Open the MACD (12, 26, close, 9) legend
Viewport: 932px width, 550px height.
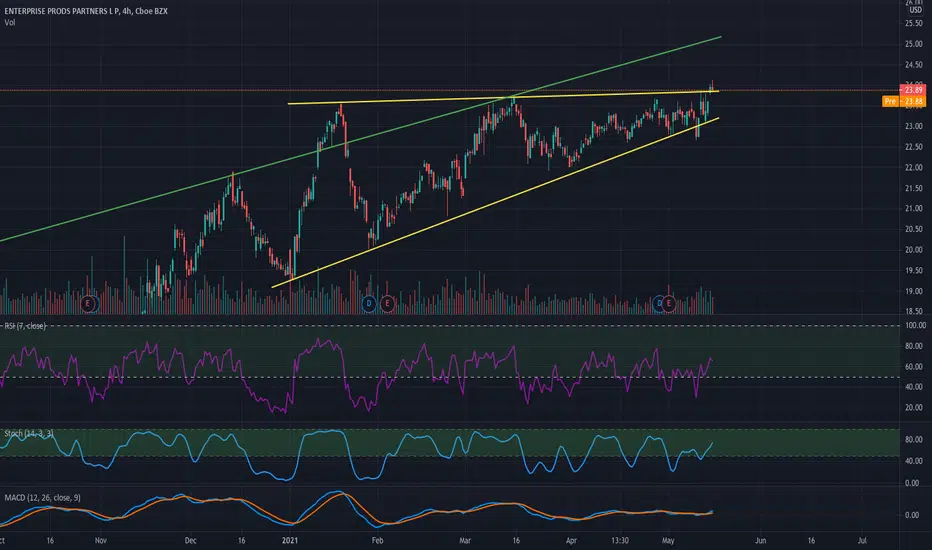point(42,498)
